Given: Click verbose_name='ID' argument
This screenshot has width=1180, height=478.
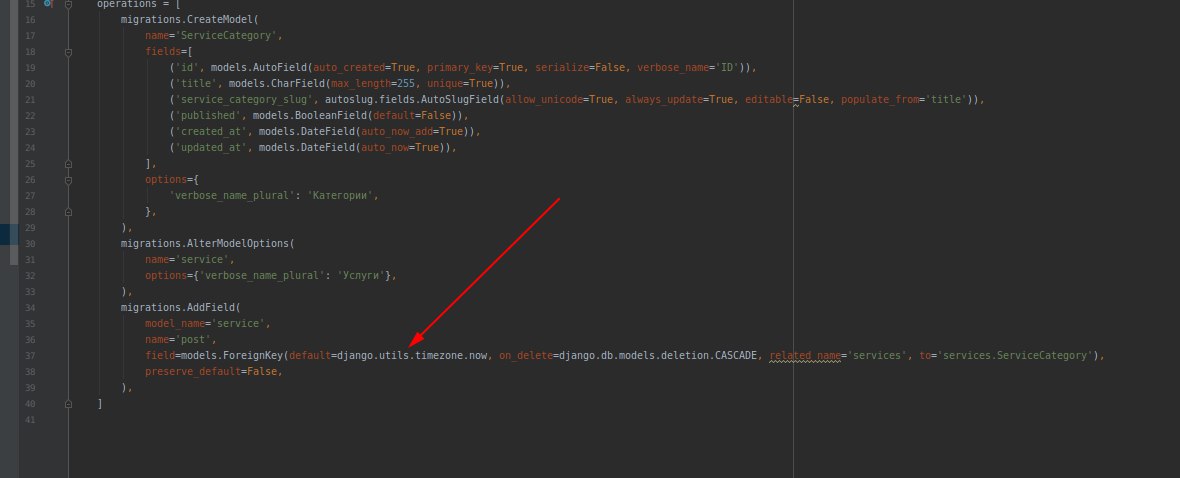Looking at the screenshot, I should click(x=688, y=68).
